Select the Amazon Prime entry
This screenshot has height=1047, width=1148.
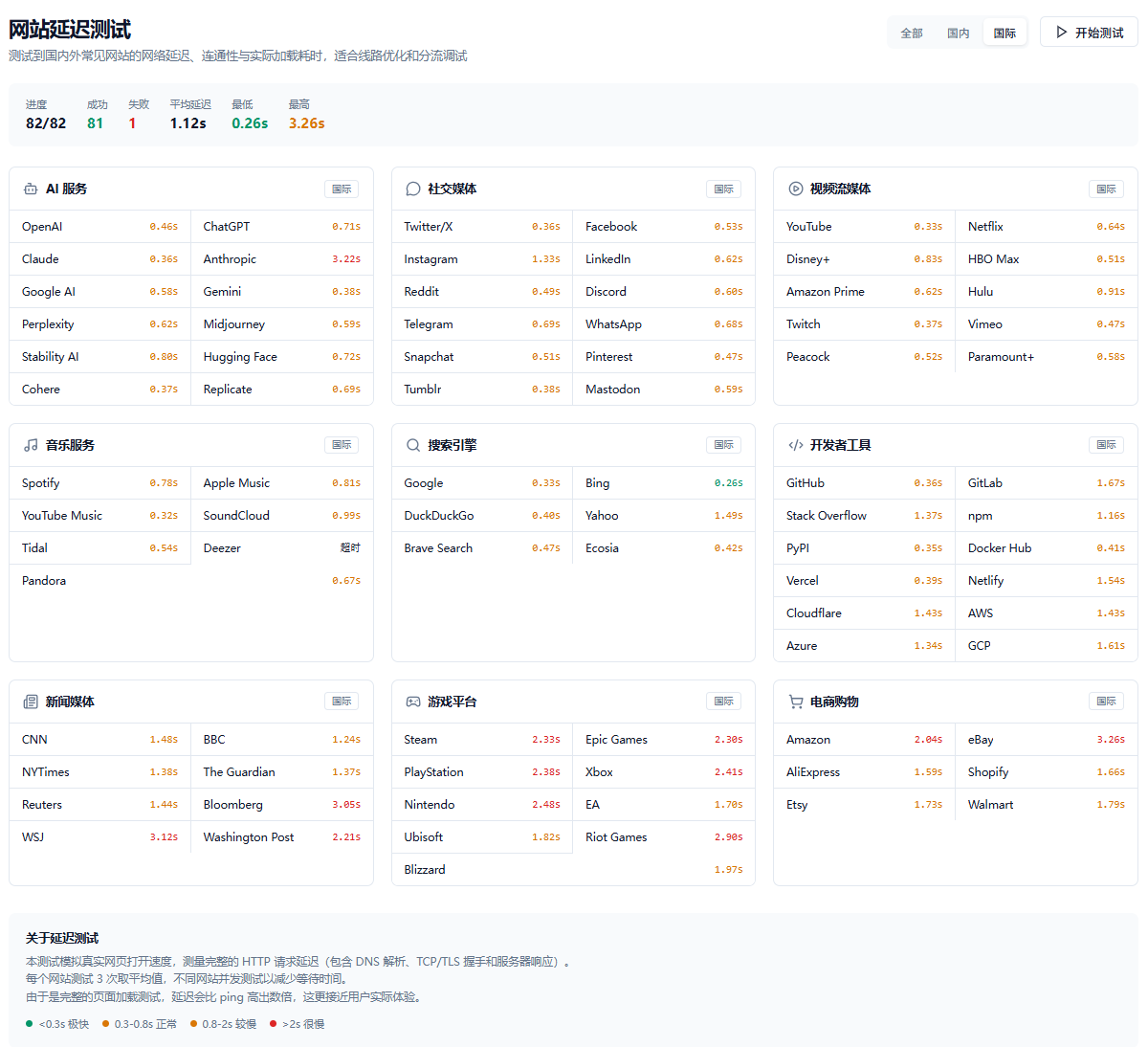click(x=865, y=292)
